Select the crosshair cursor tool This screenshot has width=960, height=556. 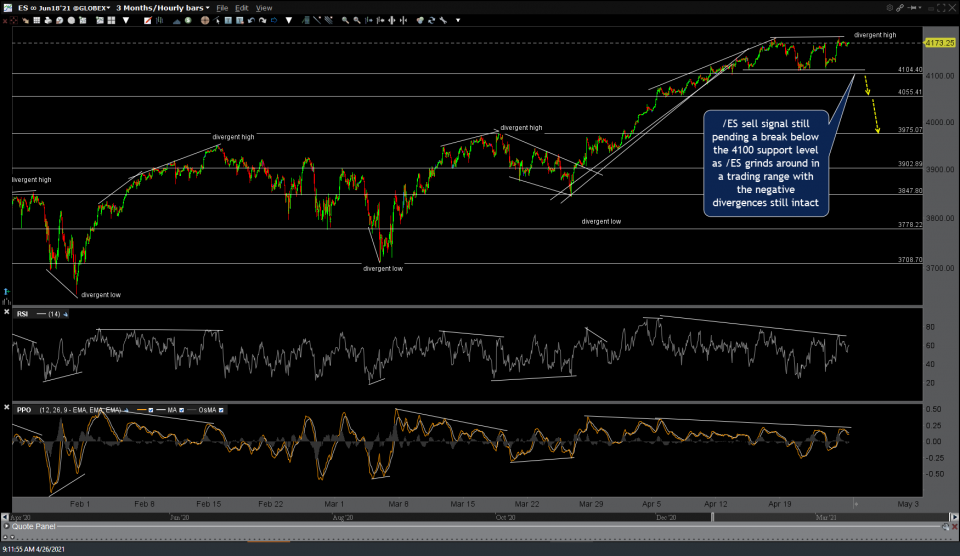14,20
